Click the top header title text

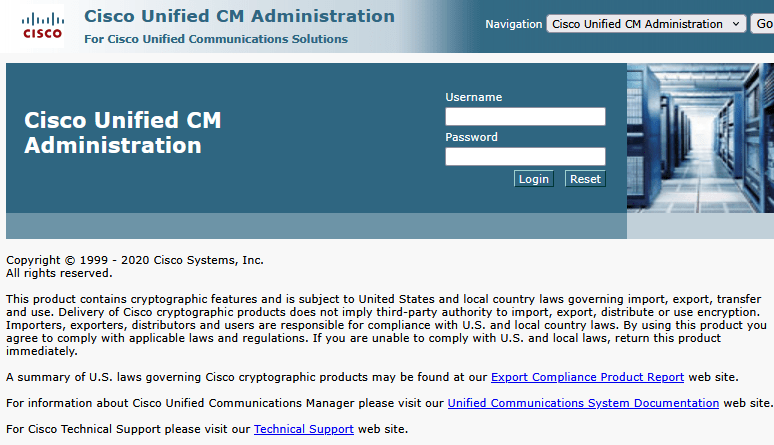tap(239, 16)
